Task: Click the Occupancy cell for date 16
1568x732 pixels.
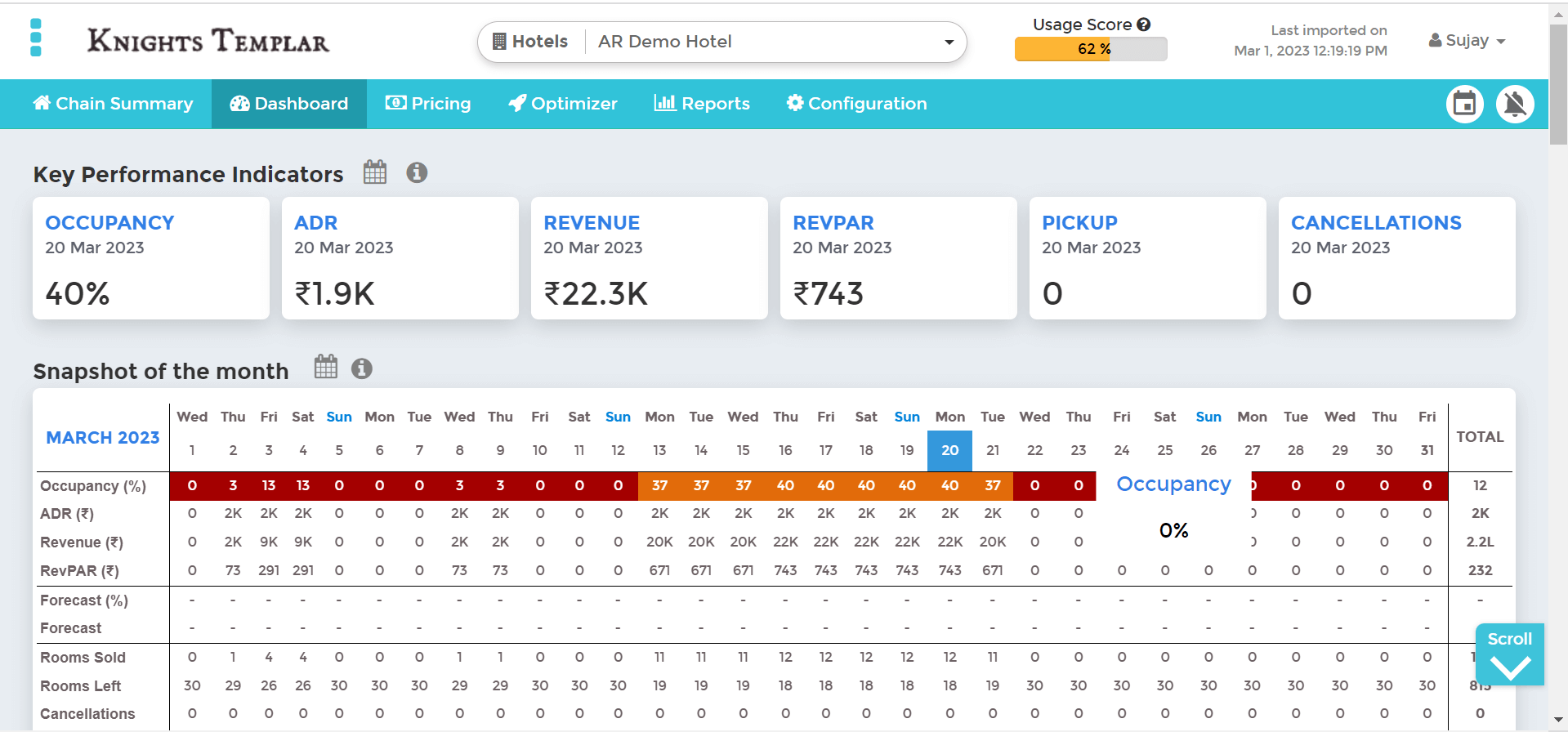Action: (785, 485)
